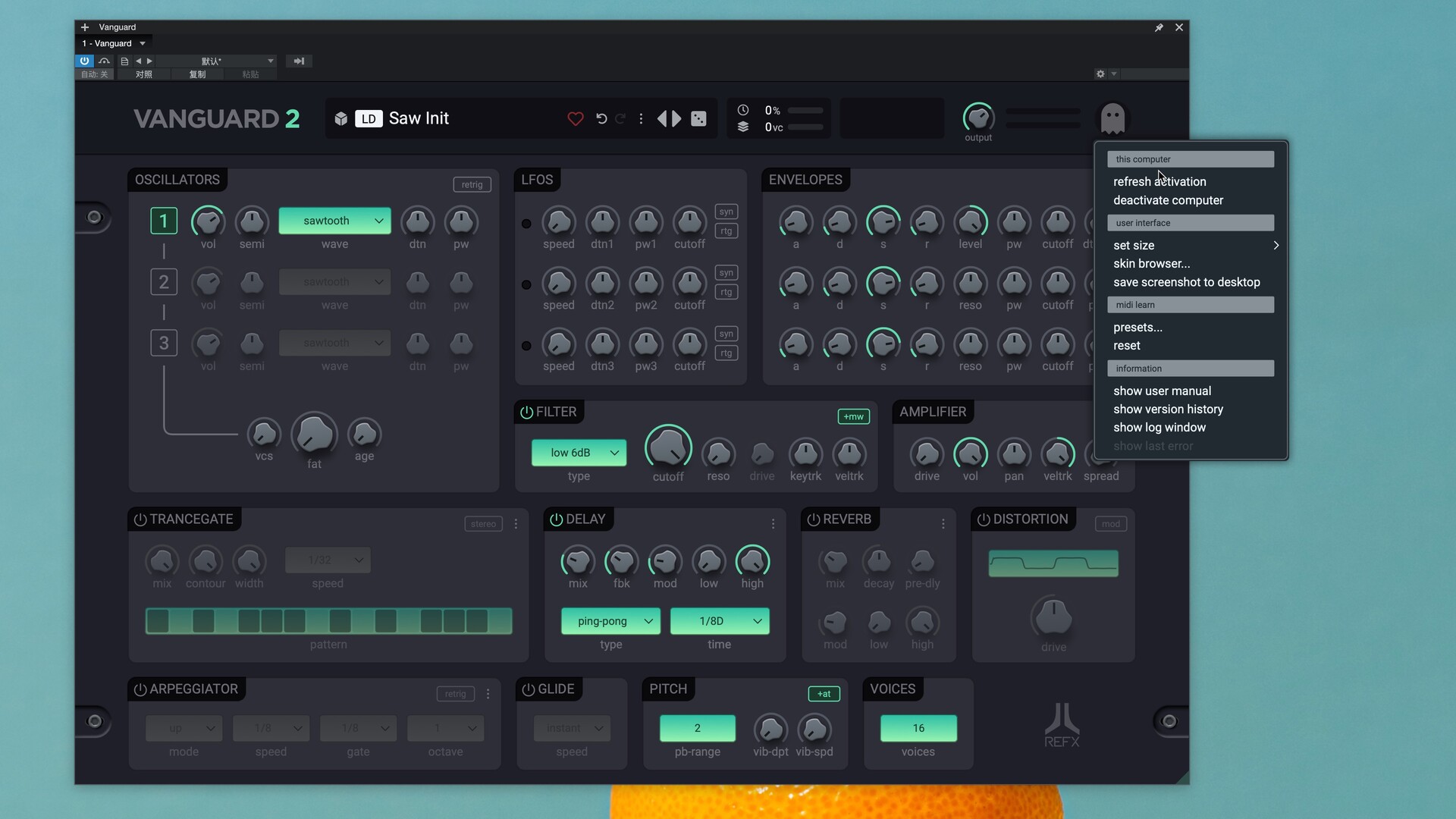Open the Delay three-dot menu
The image size is (1456, 819).
click(x=773, y=524)
